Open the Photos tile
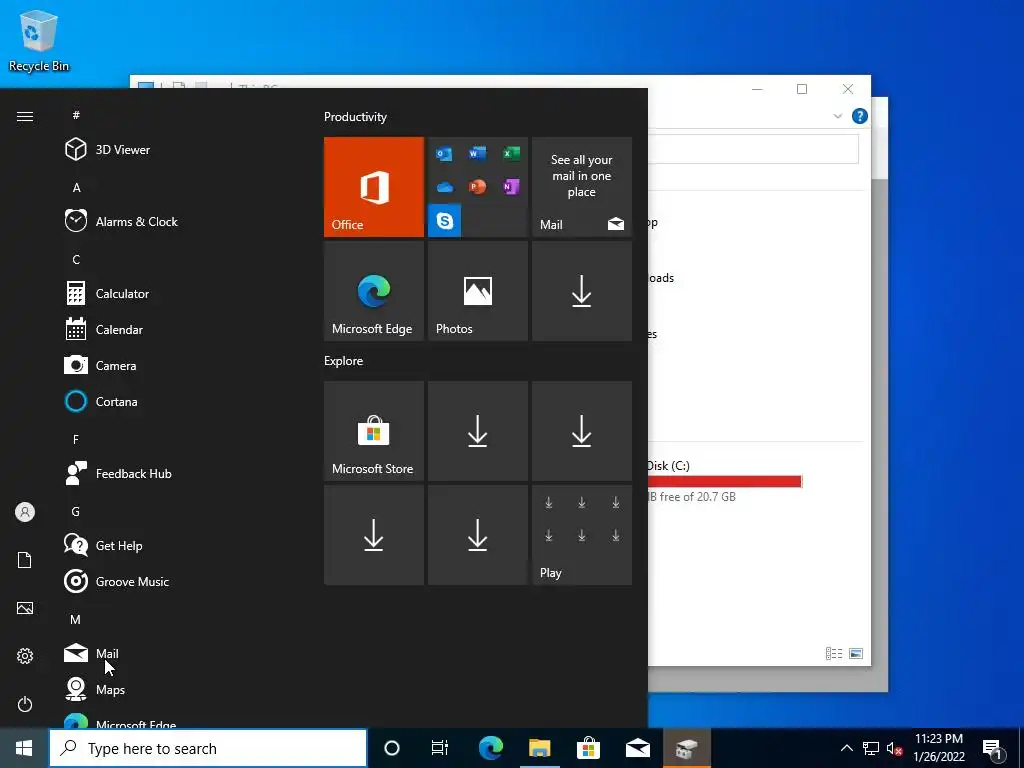 coord(477,291)
